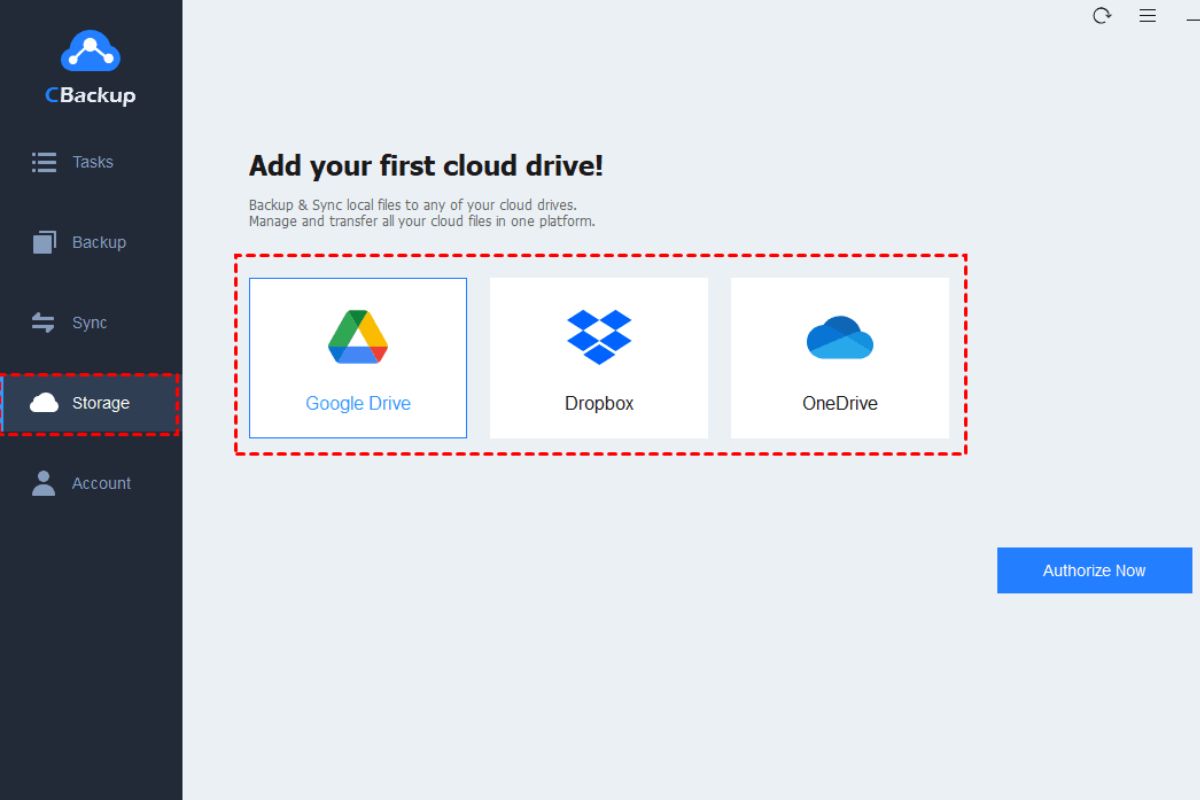Click the 'Add your first cloud drive!' heading
This screenshot has width=1200, height=800.
pos(426,166)
